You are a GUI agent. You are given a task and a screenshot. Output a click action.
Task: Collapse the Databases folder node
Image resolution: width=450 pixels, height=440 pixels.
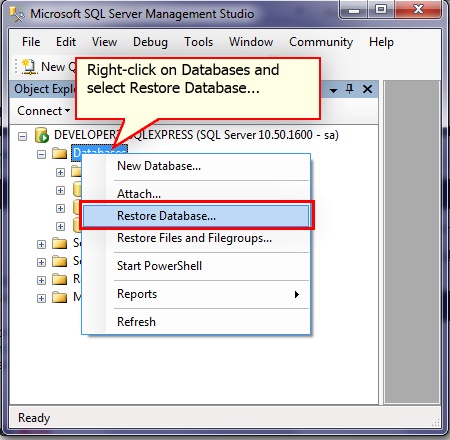41,154
